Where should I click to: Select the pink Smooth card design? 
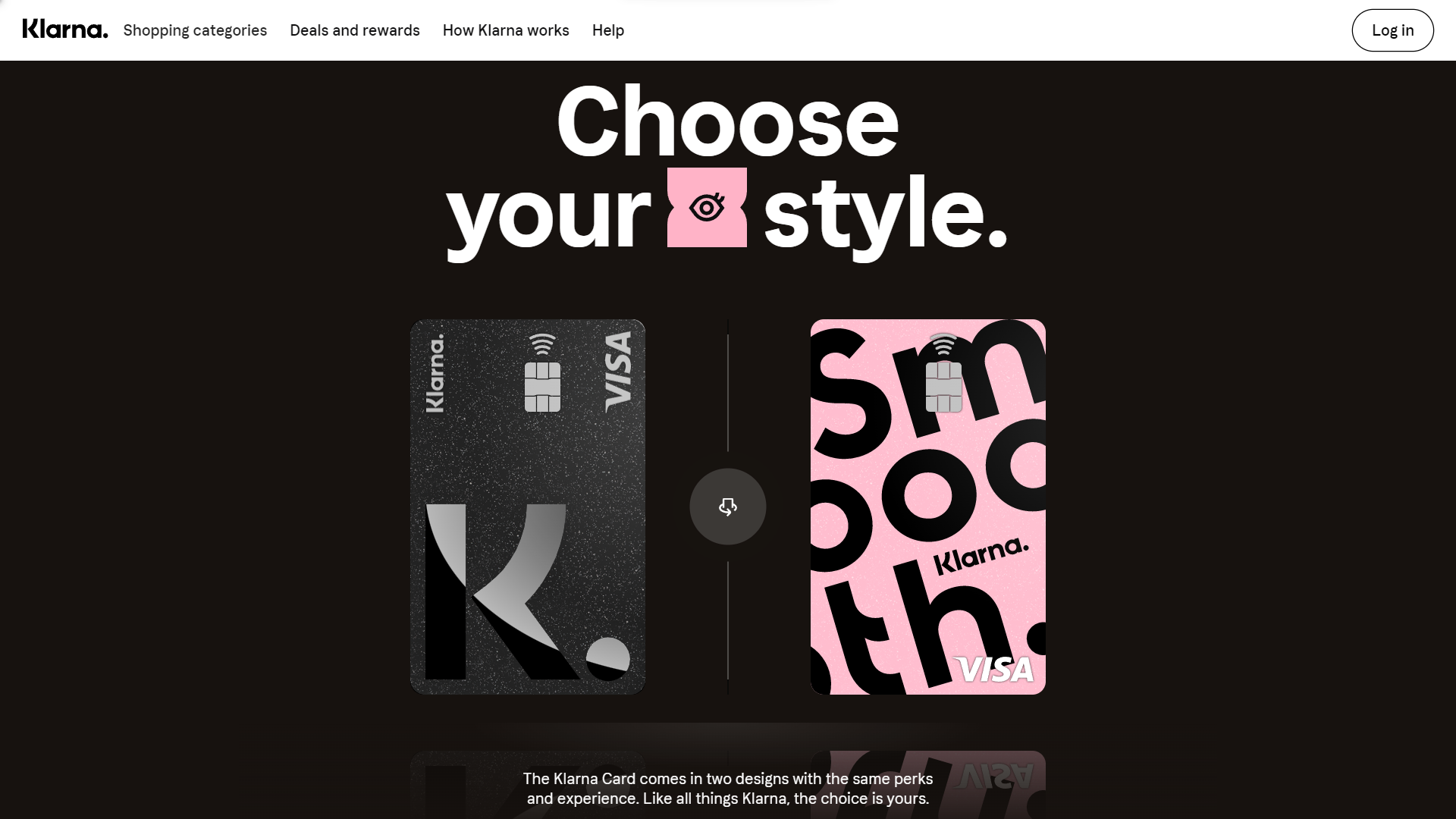pyautogui.click(x=928, y=507)
